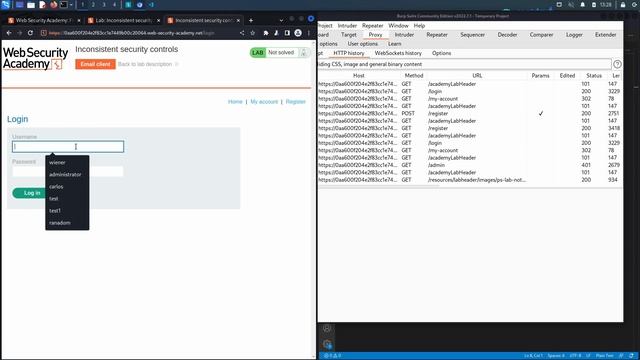The image size is (640, 360).
Task: Open the Proxy 'Options' sub-tab
Action: click(x=442, y=53)
